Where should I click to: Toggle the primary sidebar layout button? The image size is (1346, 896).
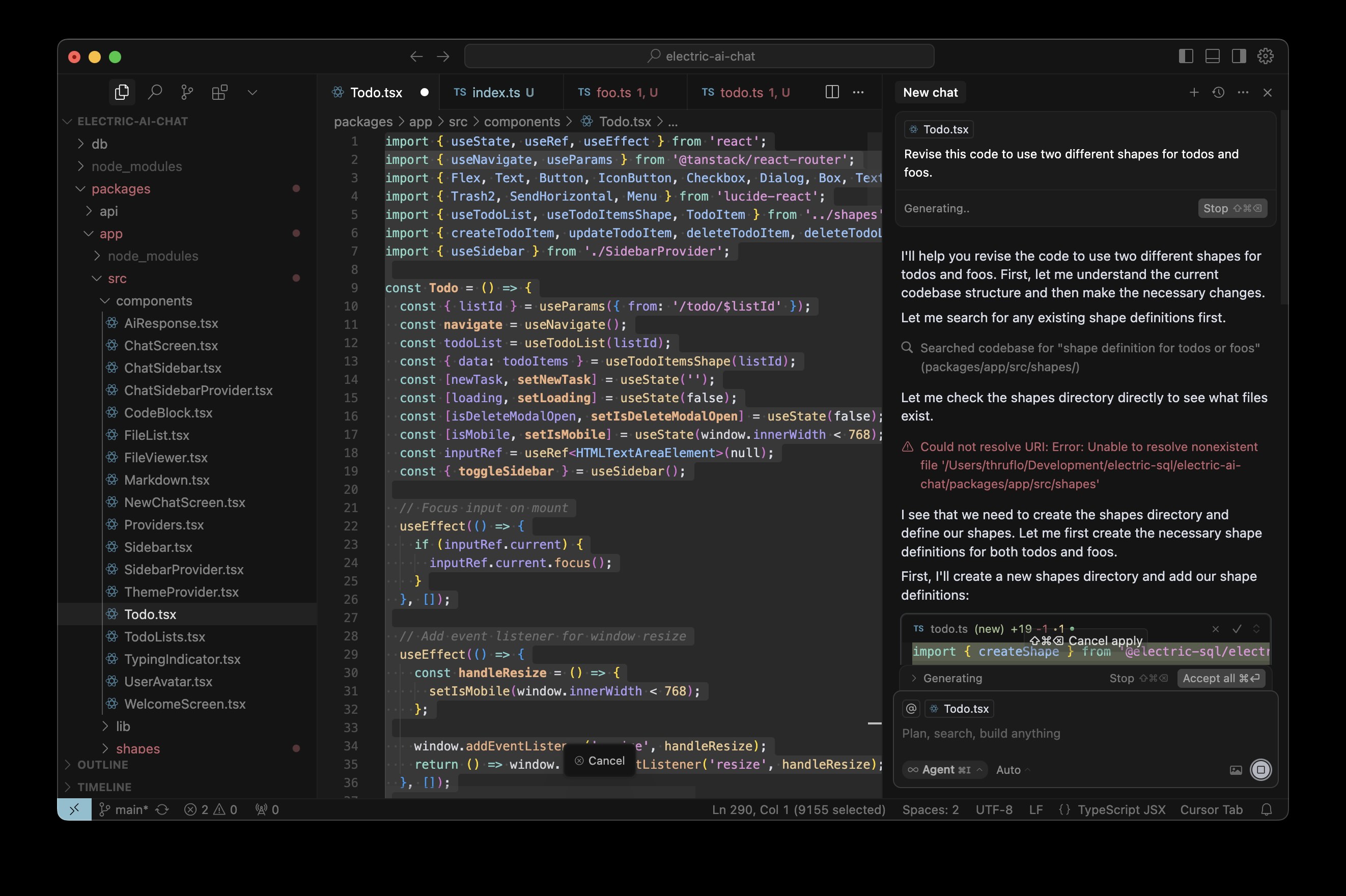click(1186, 56)
